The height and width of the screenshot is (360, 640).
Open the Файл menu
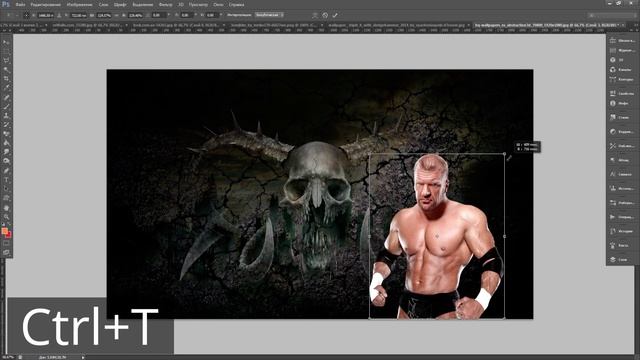tap(20, 4)
